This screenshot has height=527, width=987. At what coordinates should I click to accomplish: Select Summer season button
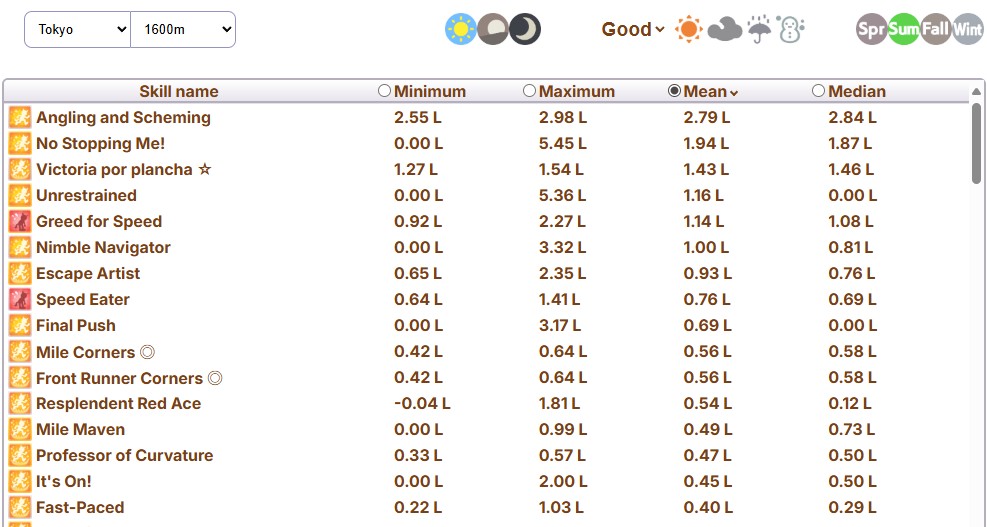(x=904, y=29)
